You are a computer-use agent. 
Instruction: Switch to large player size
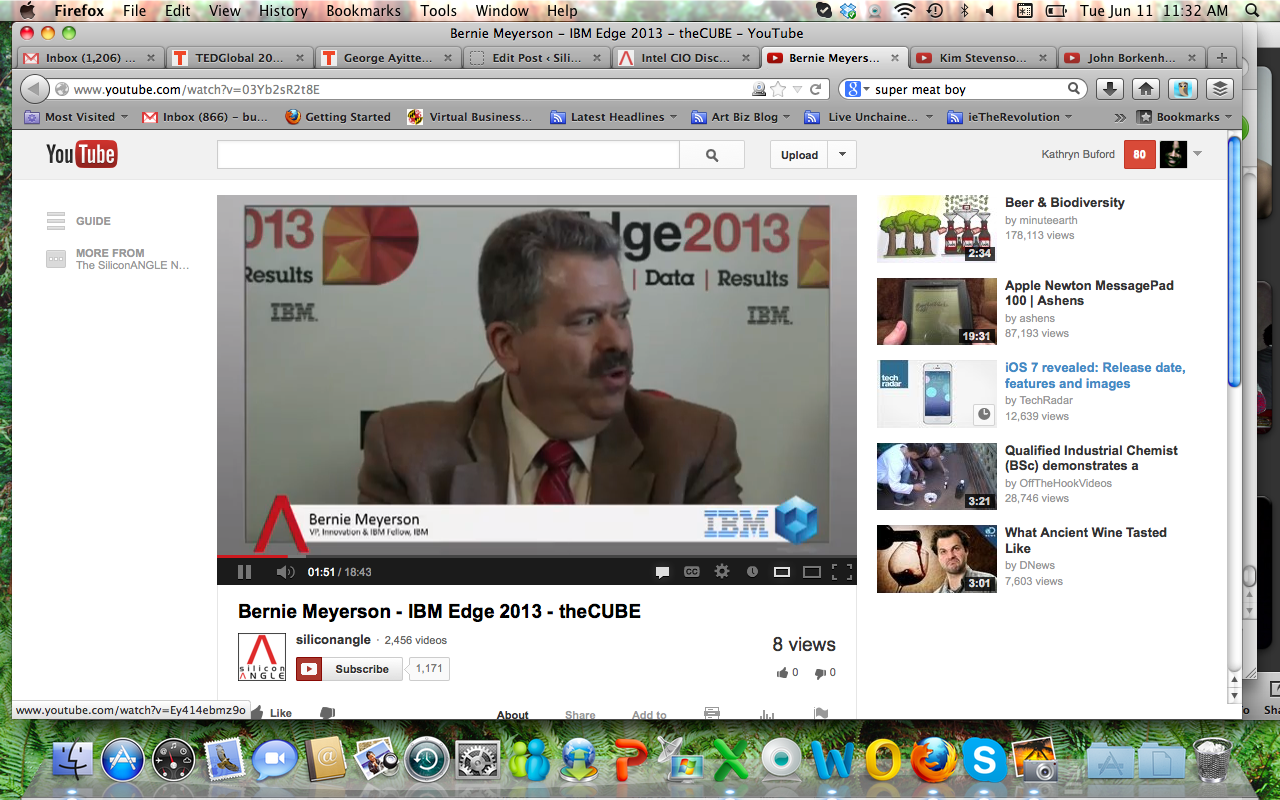click(812, 572)
